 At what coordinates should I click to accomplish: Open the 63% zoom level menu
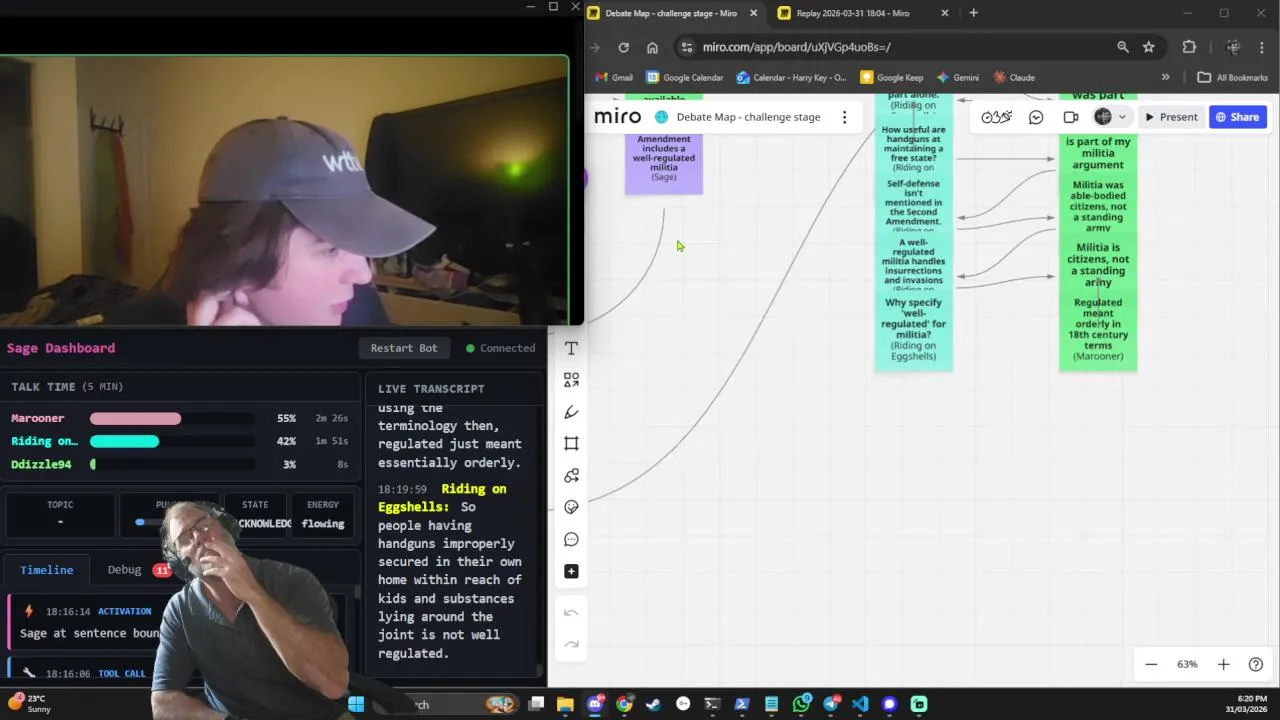point(1187,664)
